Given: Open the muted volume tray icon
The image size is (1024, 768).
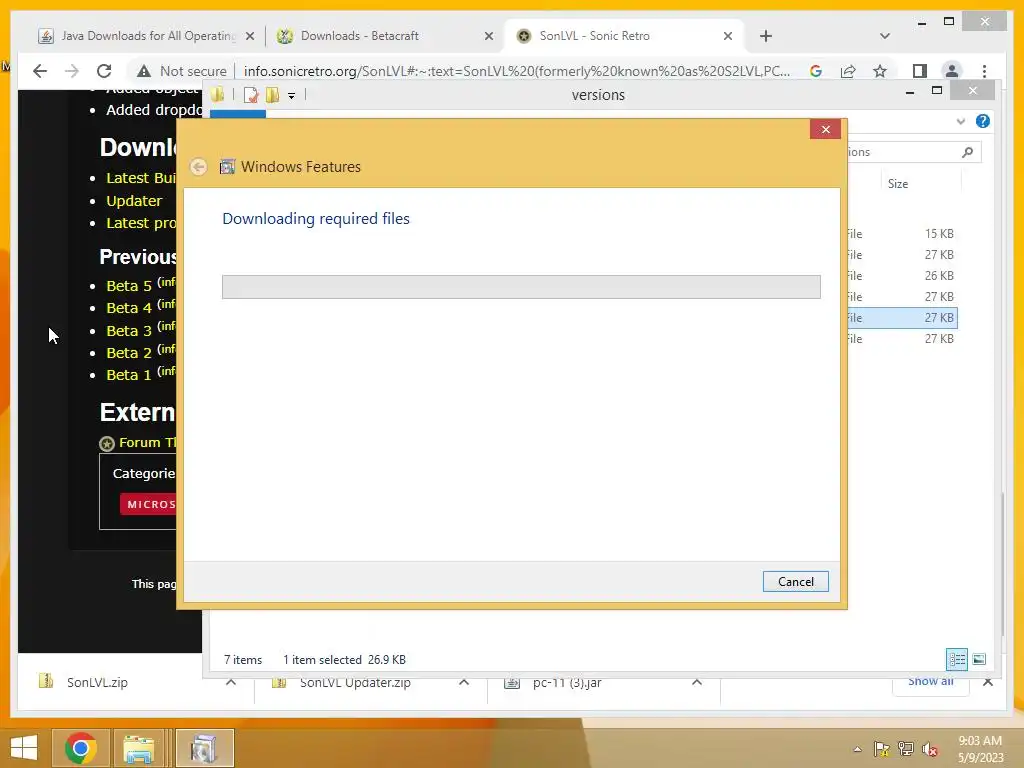Looking at the screenshot, I should click(x=930, y=749).
